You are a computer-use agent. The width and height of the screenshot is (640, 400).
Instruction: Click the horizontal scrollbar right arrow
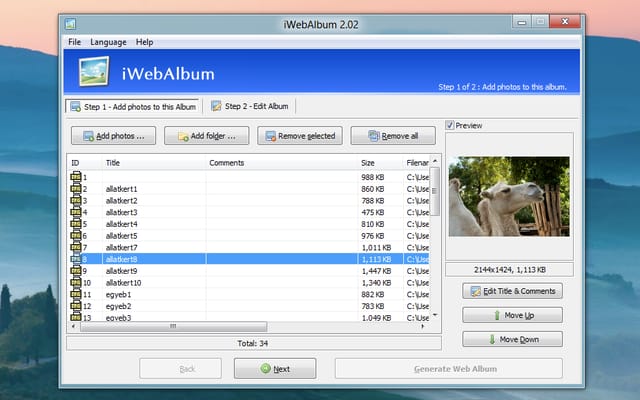coord(422,326)
